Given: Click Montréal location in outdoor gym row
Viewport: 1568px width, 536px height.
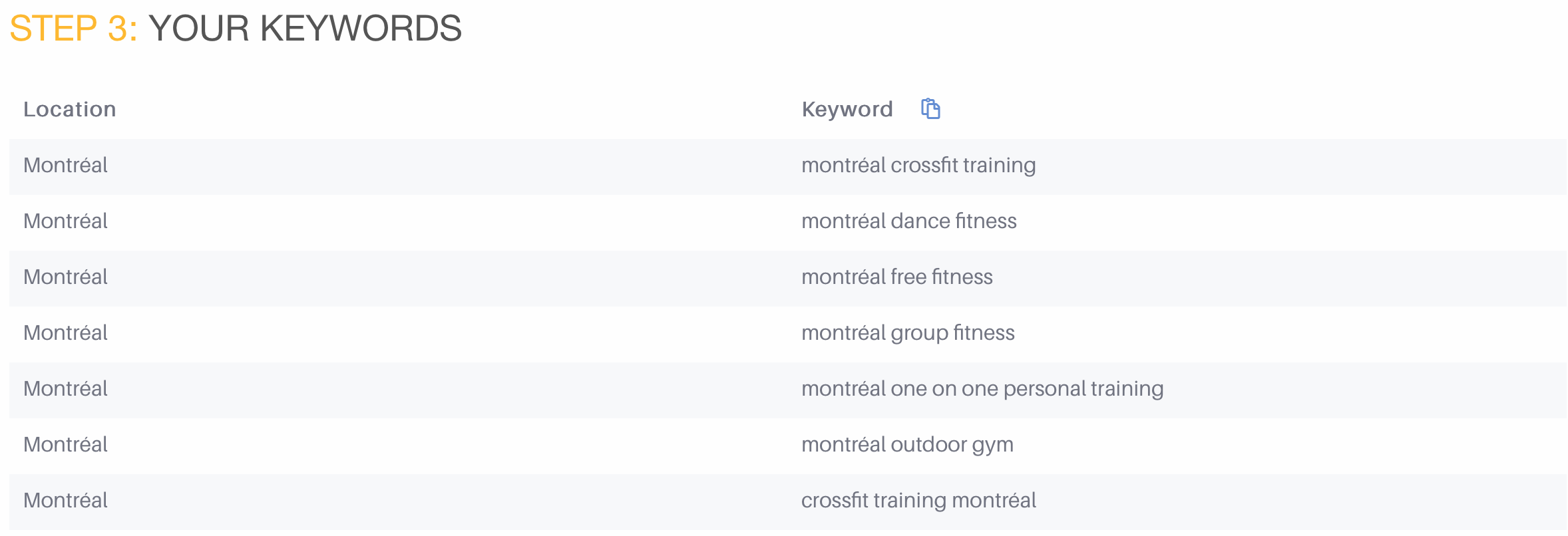Looking at the screenshot, I should pyautogui.click(x=65, y=444).
